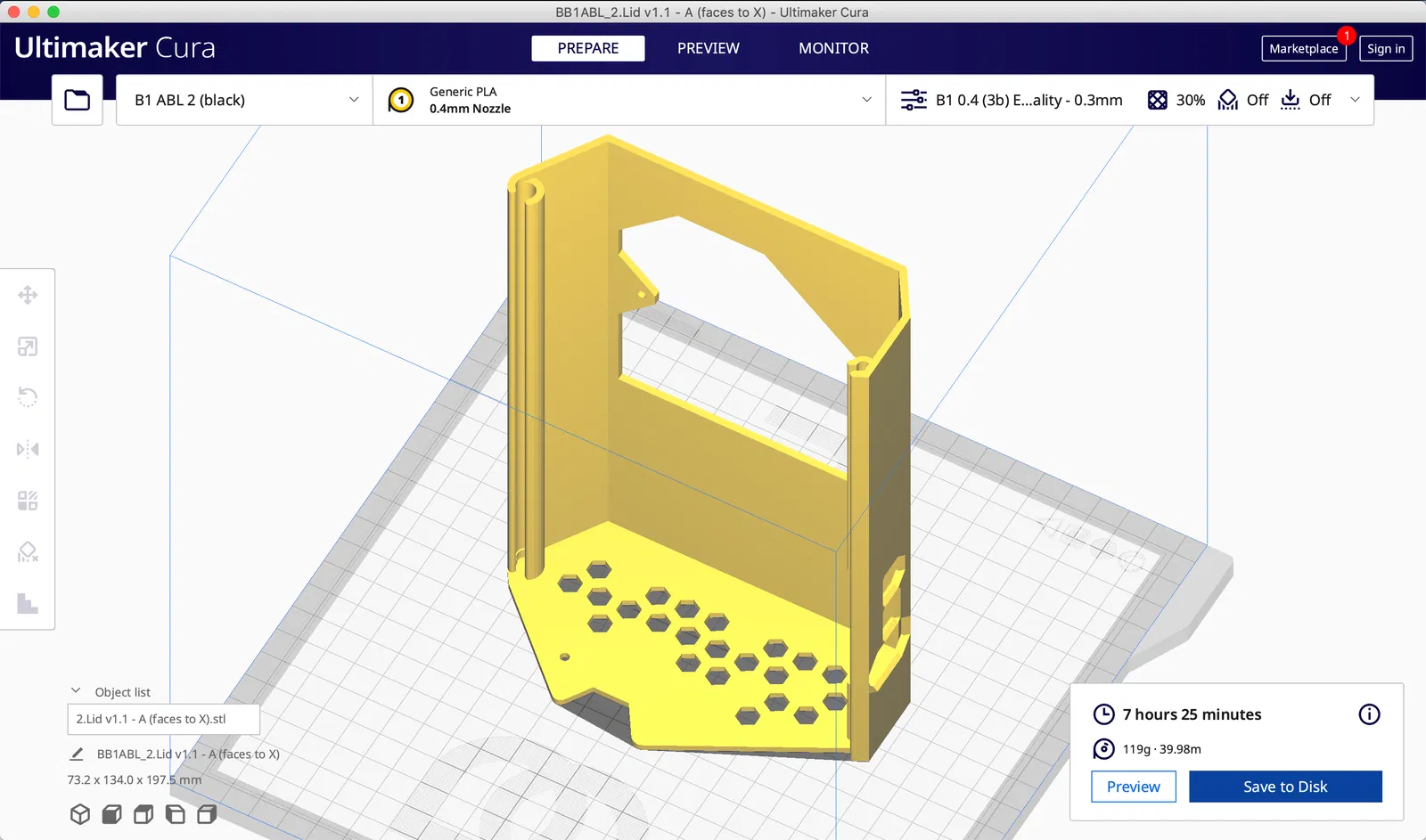Viewport: 1426px width, 840px height.
Task: Click the extruder 1 icon
Action: coord(401,100)
